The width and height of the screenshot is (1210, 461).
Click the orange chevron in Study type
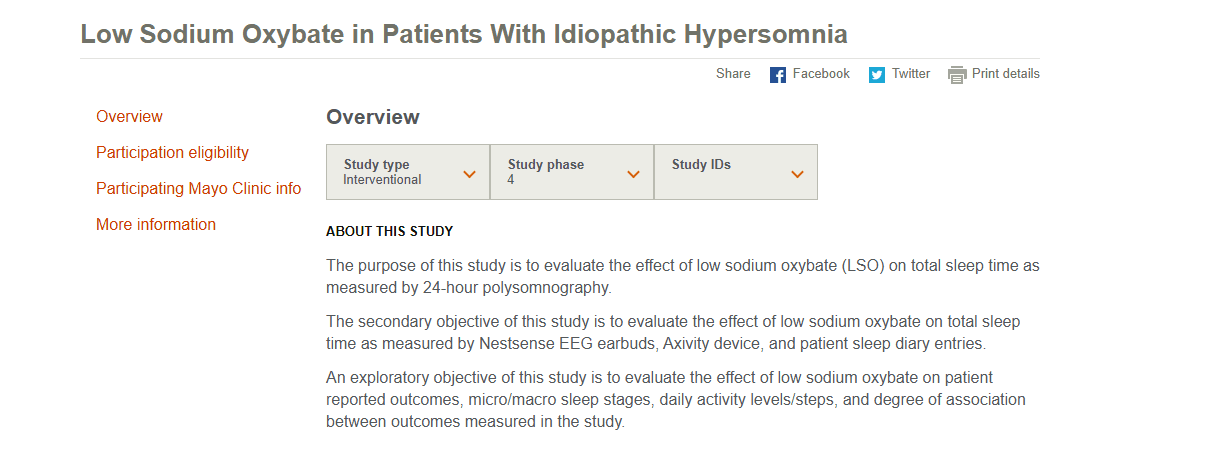[470, 174]
